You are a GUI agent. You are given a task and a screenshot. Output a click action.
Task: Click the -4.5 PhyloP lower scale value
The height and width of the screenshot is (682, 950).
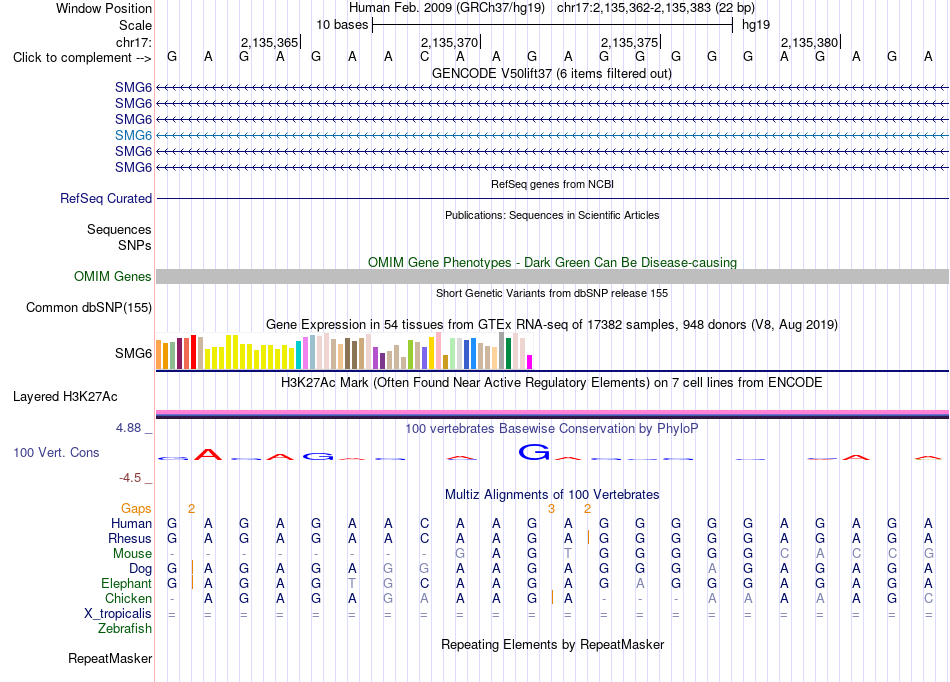click(x=130, y=478)
